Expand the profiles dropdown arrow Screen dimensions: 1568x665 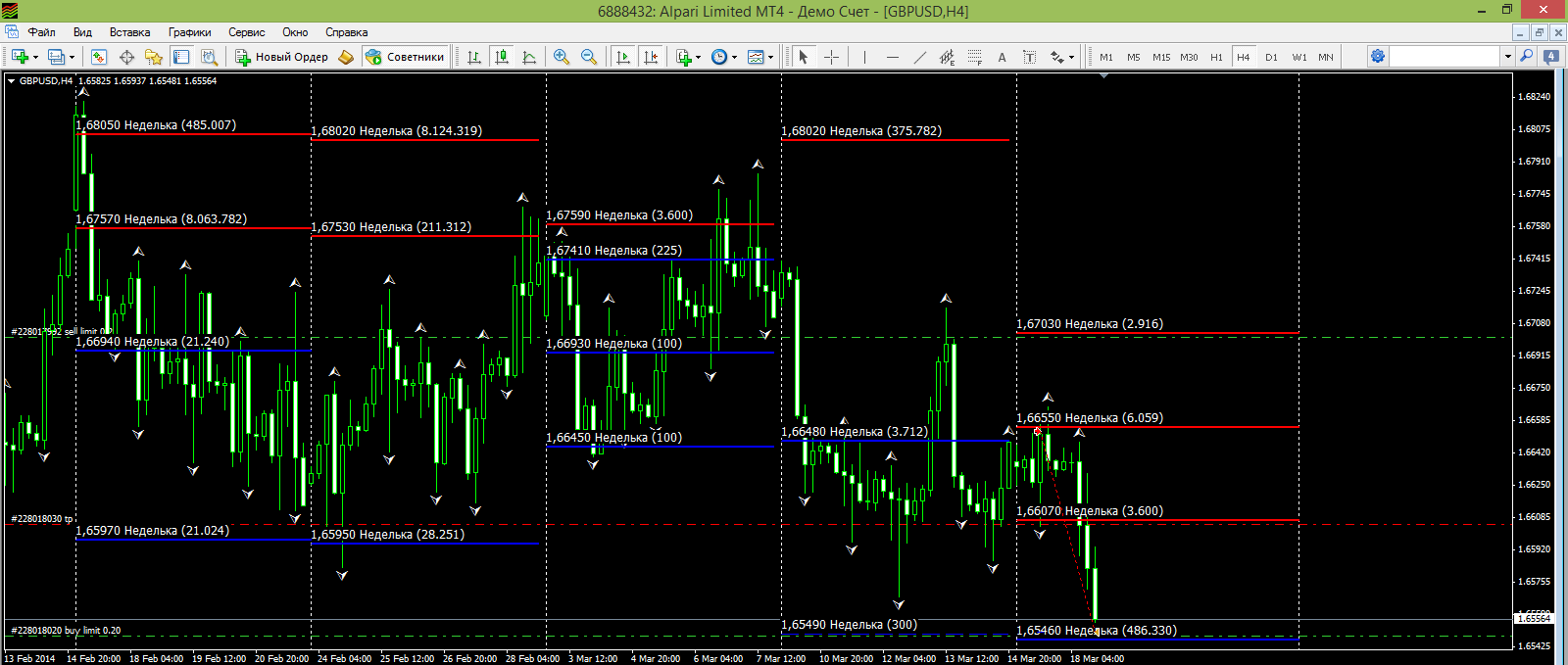tap(72, 57)
